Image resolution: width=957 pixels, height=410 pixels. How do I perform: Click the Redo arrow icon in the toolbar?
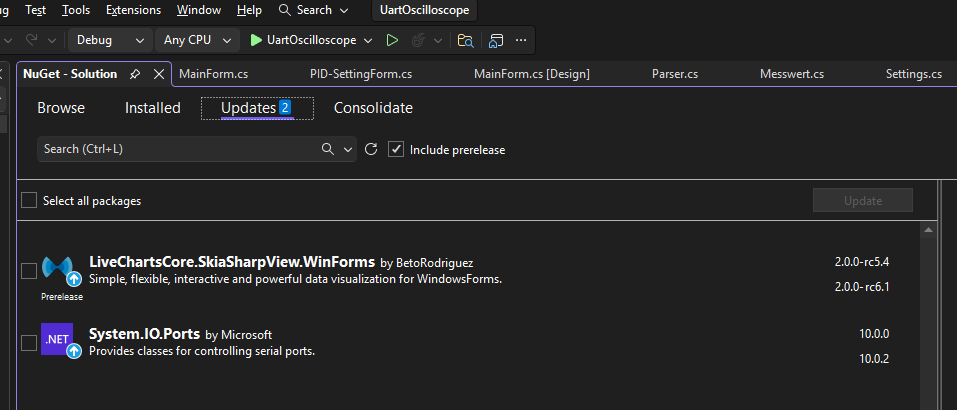tap(32, 40)
